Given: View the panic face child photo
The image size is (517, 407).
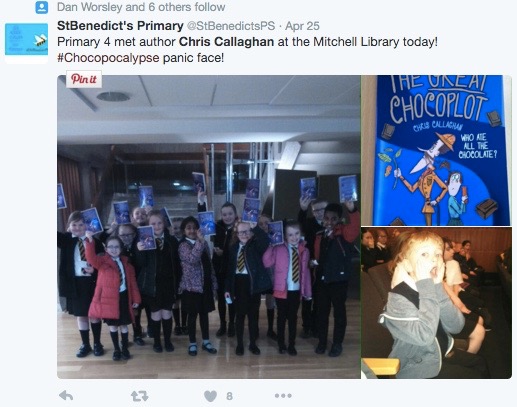Looking at the screenshot, I should (x=437, y=303).
